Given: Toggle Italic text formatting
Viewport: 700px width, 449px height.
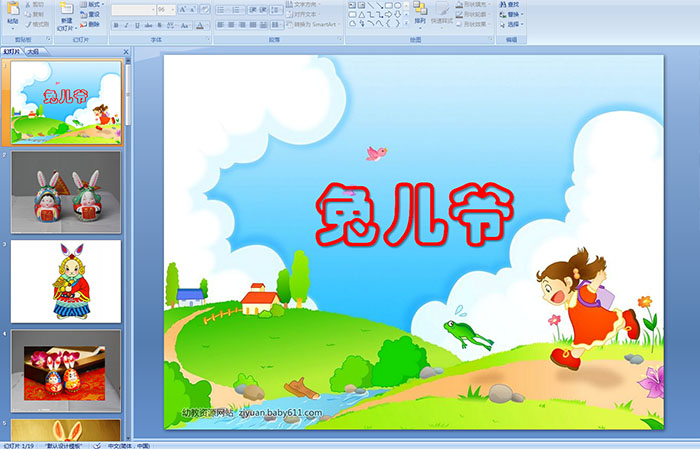Looking at the screenshot, I should coord(125,25).
